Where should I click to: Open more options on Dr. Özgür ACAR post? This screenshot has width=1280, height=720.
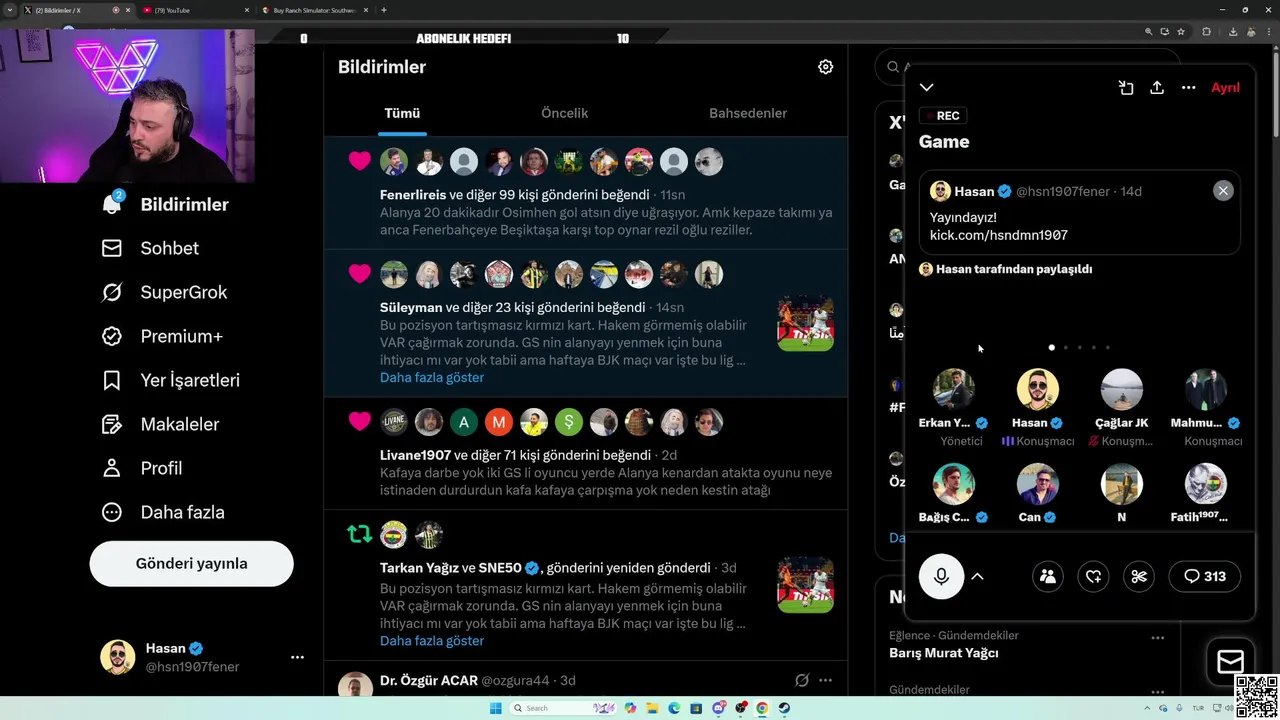(825, 680)
